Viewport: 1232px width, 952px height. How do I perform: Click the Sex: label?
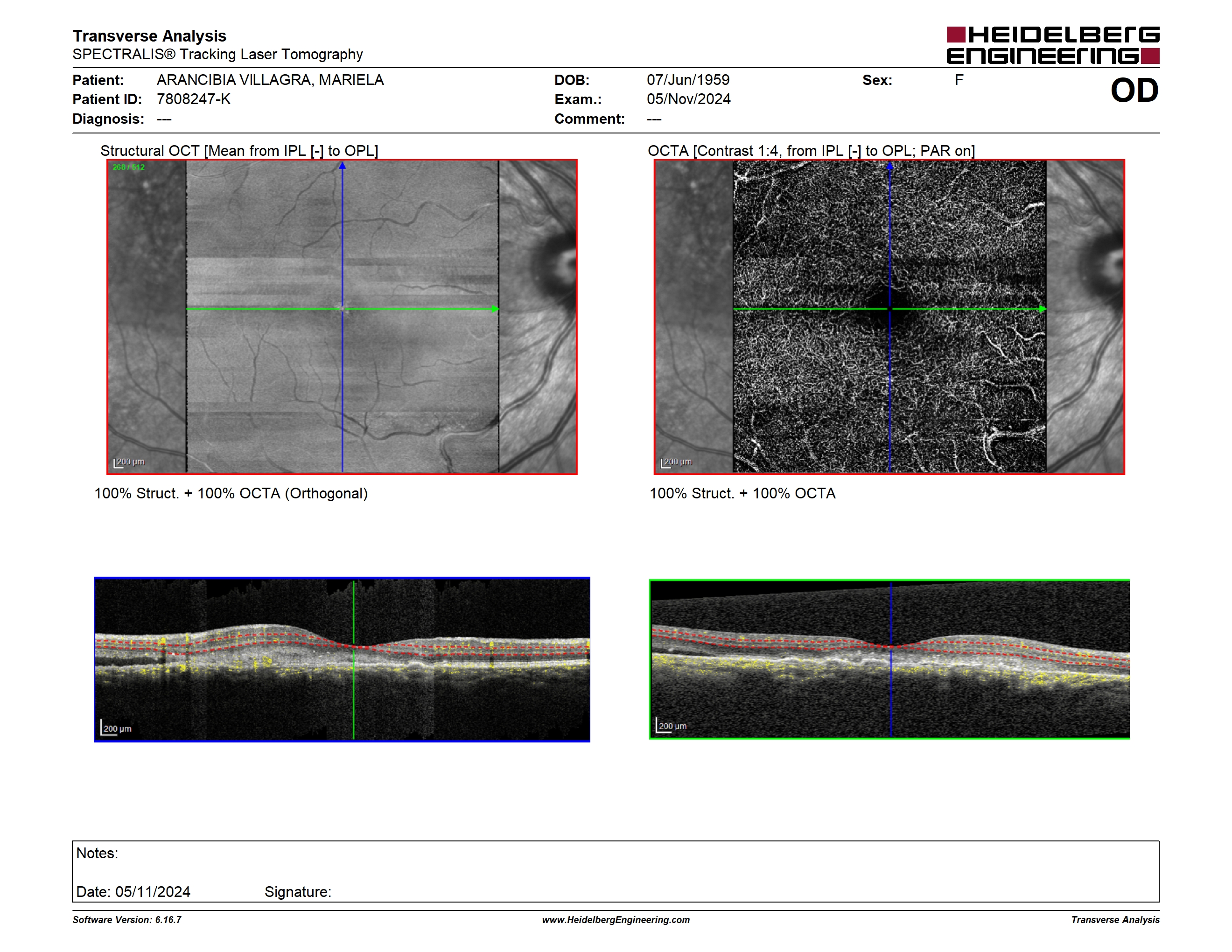[x=877, y=80]
